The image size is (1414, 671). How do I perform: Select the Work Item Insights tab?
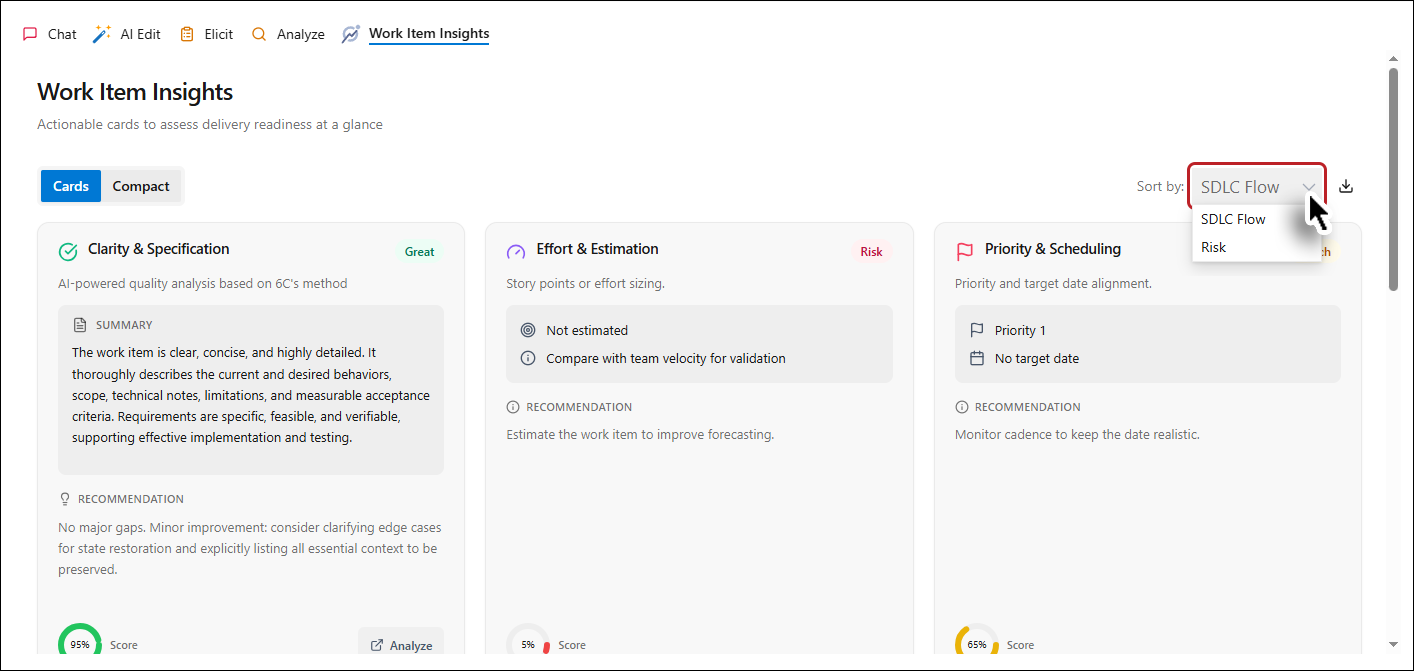416,34
